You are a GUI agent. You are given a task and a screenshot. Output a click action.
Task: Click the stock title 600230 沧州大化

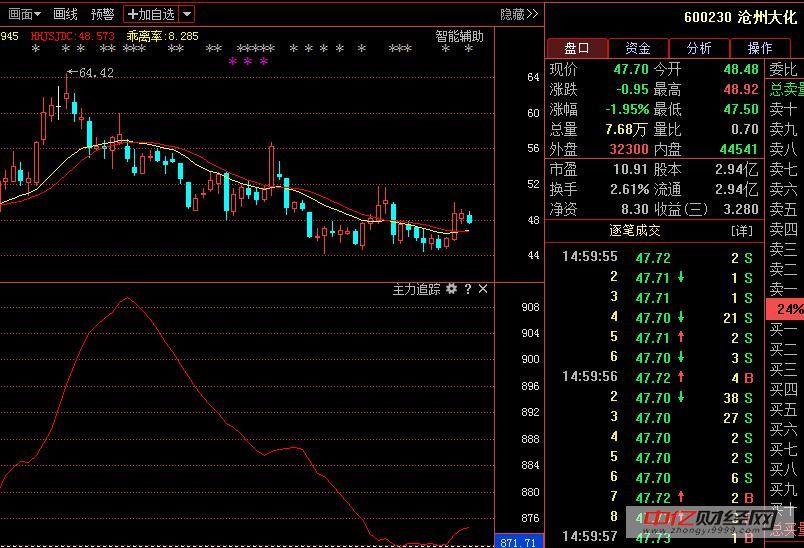pyautogui.click(x=740, y=17)
